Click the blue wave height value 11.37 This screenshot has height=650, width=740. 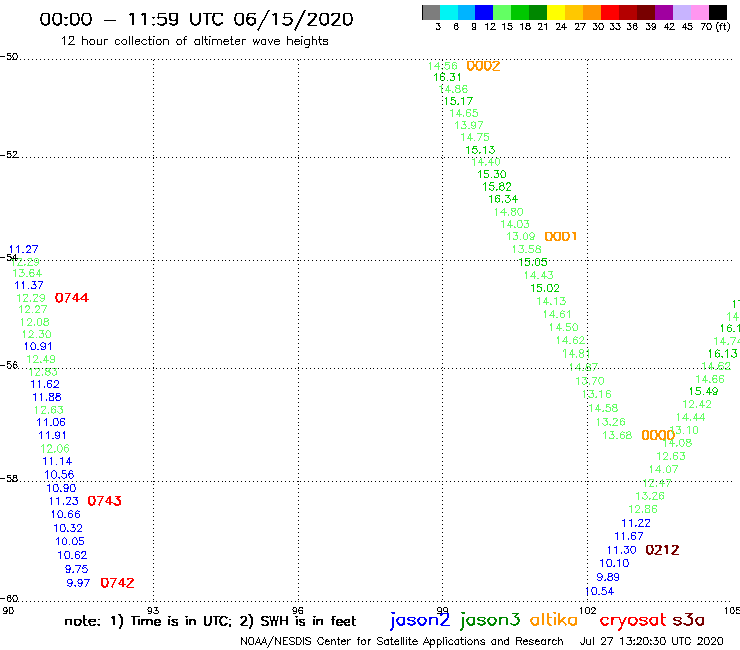(x=29, y=286)
